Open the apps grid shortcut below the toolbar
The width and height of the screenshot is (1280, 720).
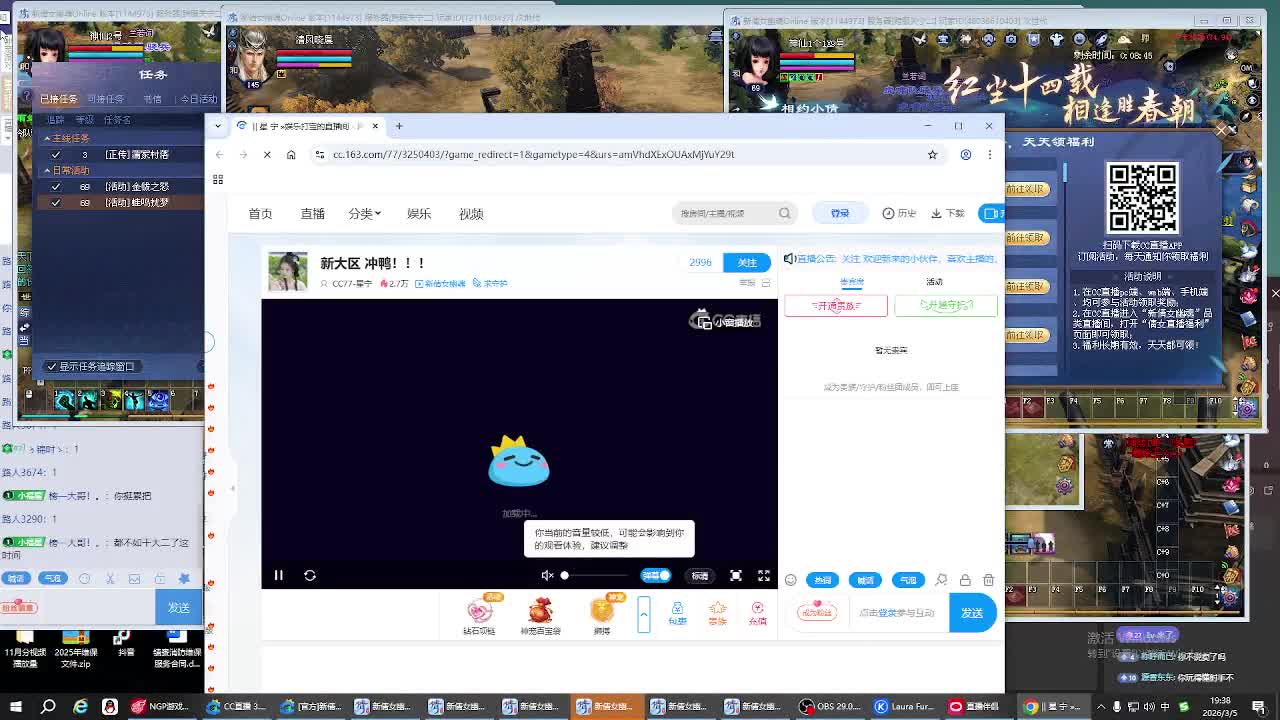[x=217, y=179]
